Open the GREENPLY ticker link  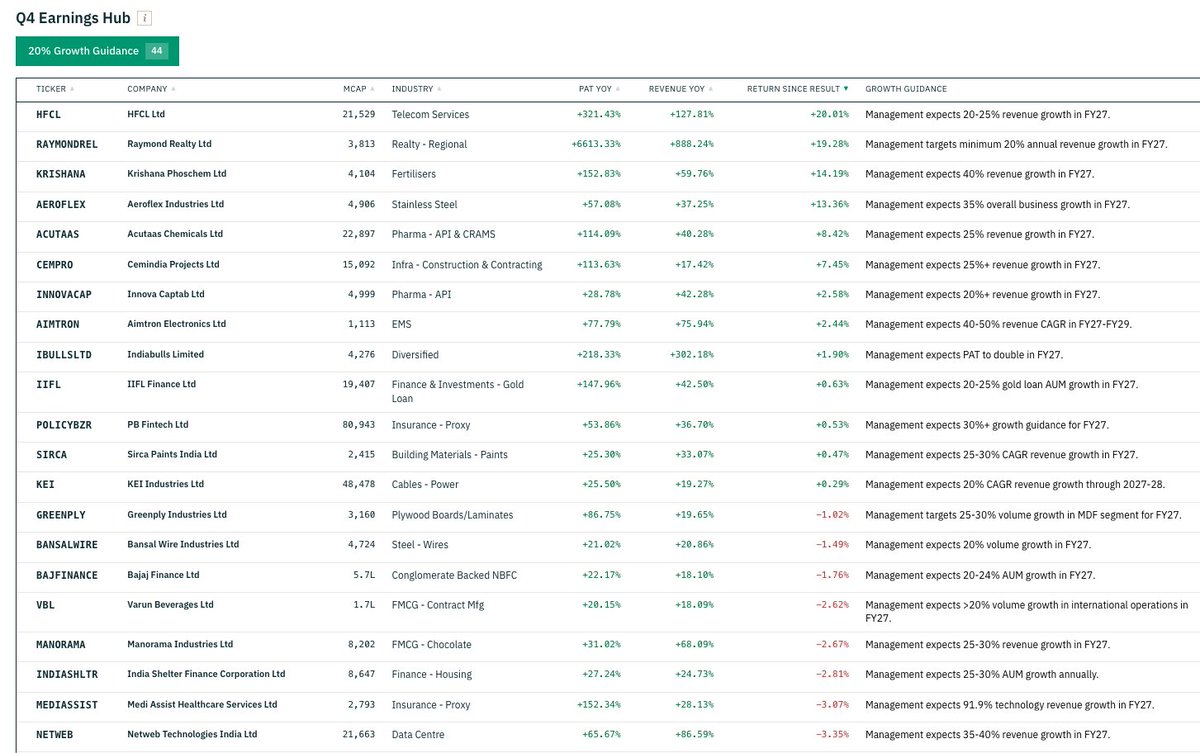pos(61,515)
